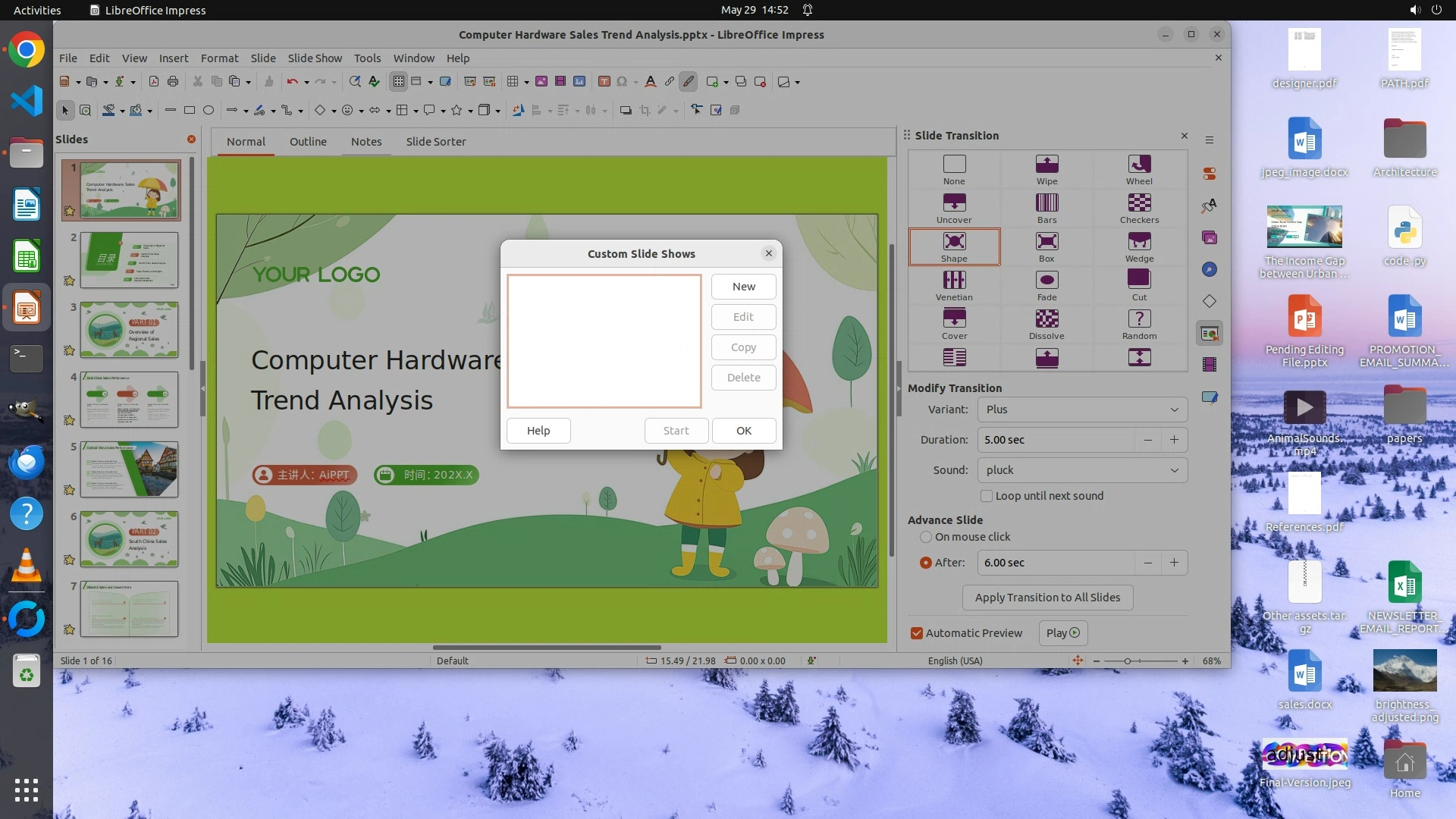Select On mouse click option

(926, 537)
